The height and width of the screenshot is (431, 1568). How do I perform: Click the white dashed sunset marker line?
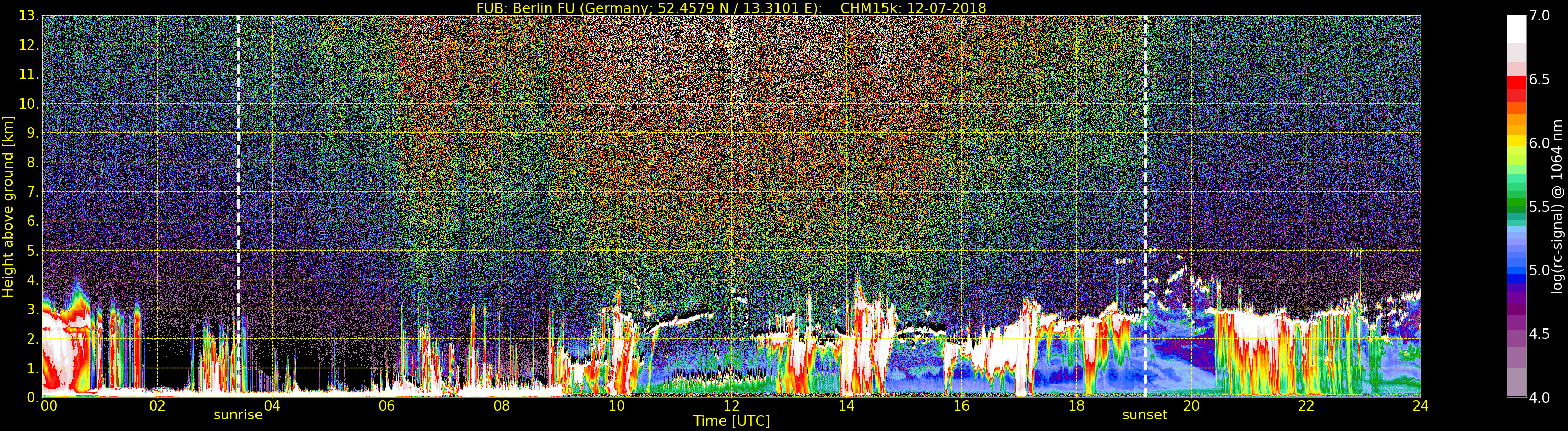point(1146,206)
